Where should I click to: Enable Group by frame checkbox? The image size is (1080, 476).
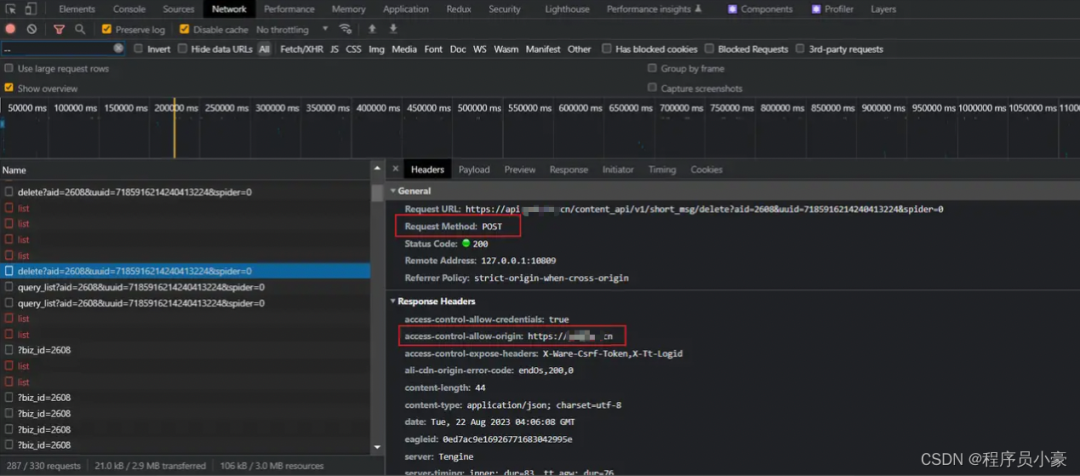click(x=652, y=68)
